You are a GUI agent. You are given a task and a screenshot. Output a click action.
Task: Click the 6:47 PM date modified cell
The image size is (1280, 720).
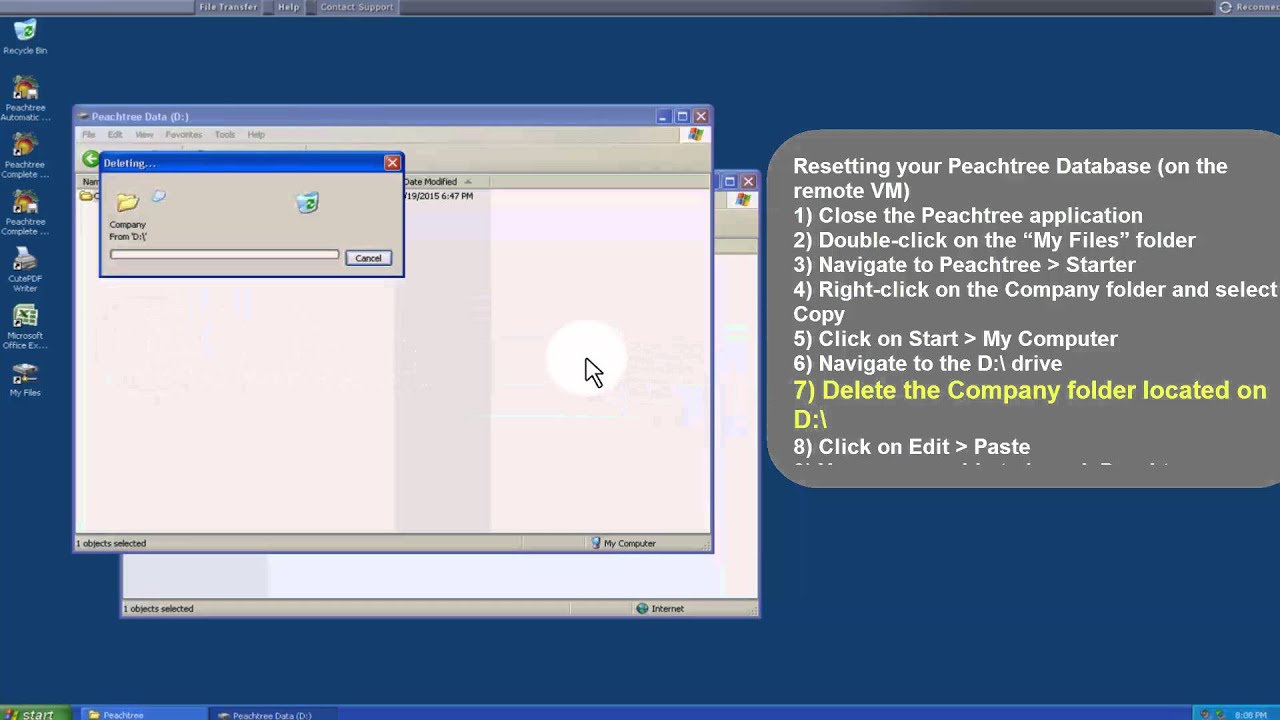click(438, 196)
